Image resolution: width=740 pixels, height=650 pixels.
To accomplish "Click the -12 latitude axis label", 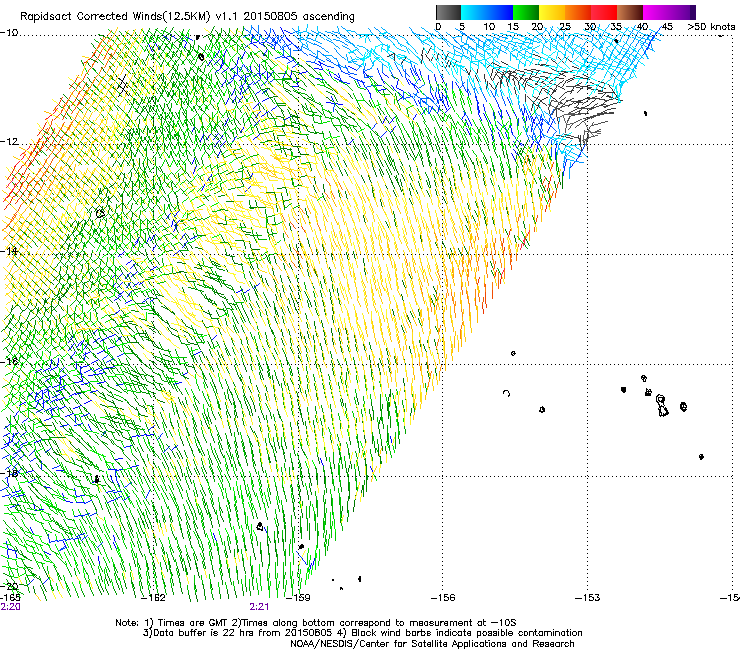I will [9, 142].
